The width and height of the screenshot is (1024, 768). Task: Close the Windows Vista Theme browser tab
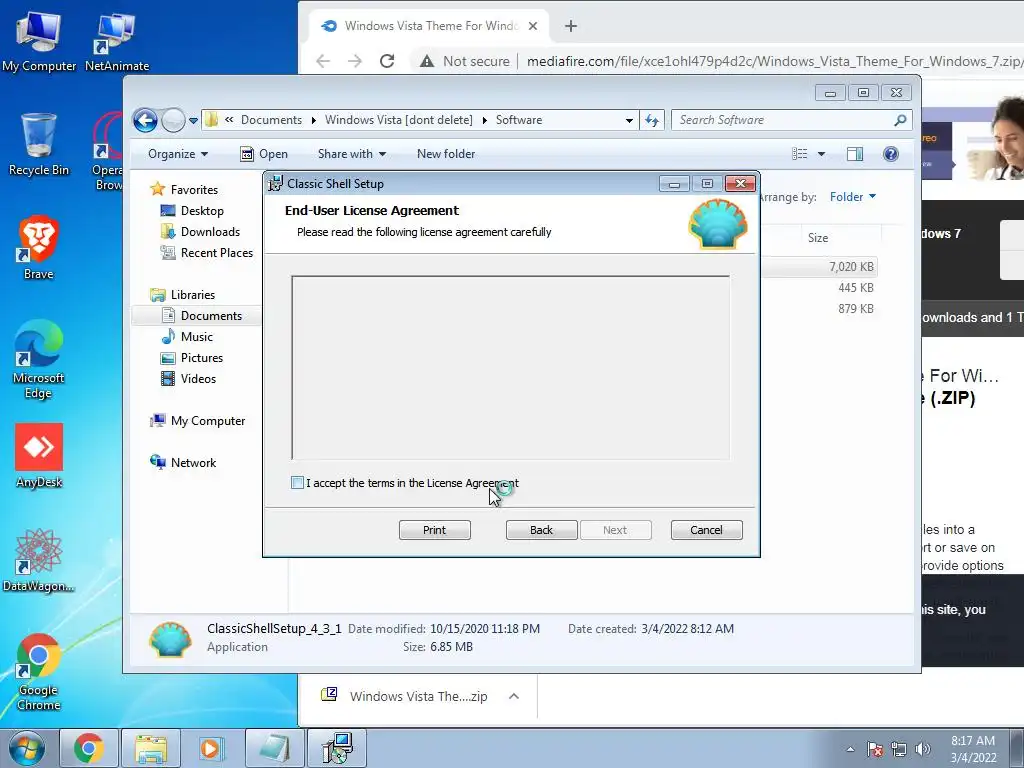(x=533, y=26)
